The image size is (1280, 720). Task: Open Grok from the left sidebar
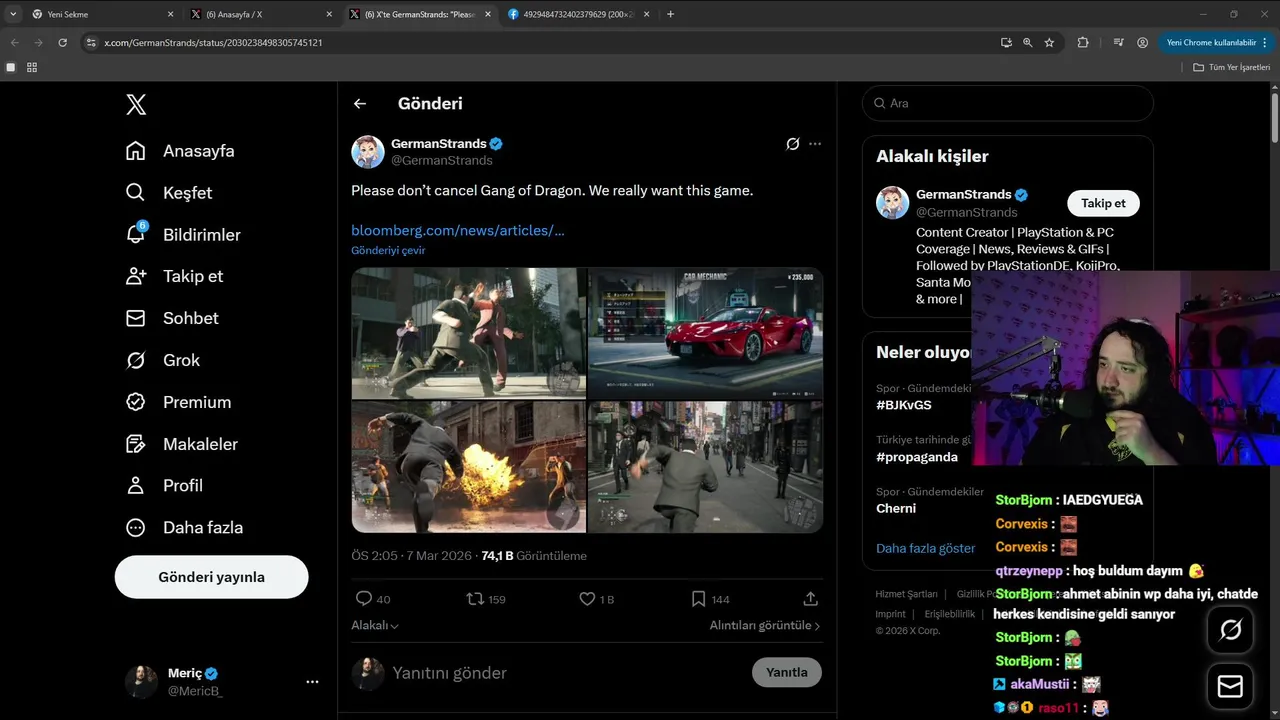pos(162,360)
